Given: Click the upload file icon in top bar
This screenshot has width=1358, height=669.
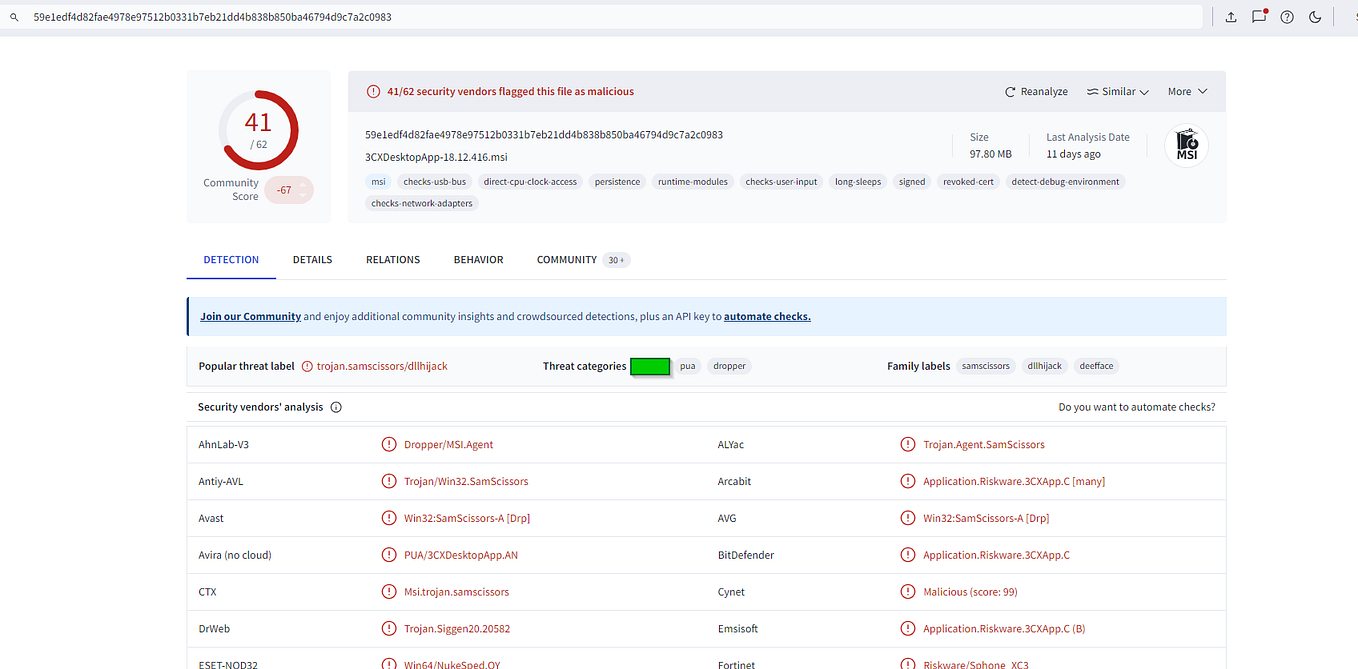Looking at the screenshot, I should (1231, 17).
